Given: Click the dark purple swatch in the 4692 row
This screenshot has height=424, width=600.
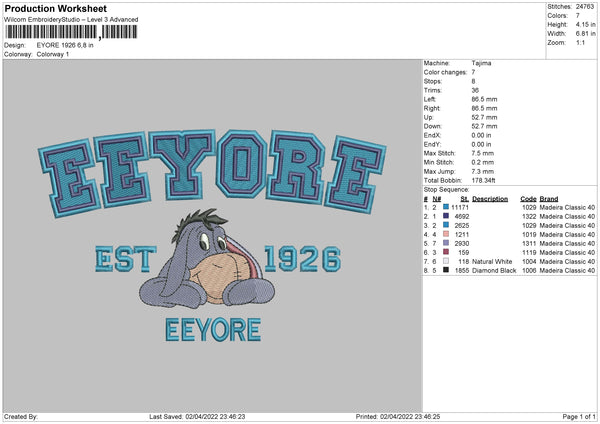Looking at the screenshot, I should (x=446, y=216).
